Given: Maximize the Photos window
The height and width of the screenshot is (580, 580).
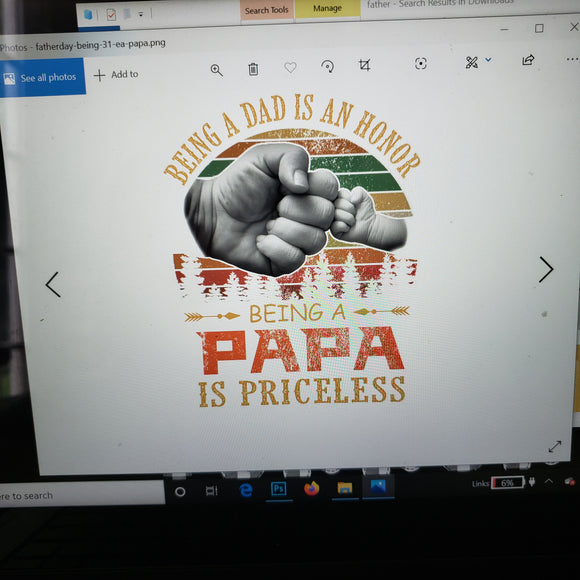Looking at the screenshot, I should (x=539, y=28).
